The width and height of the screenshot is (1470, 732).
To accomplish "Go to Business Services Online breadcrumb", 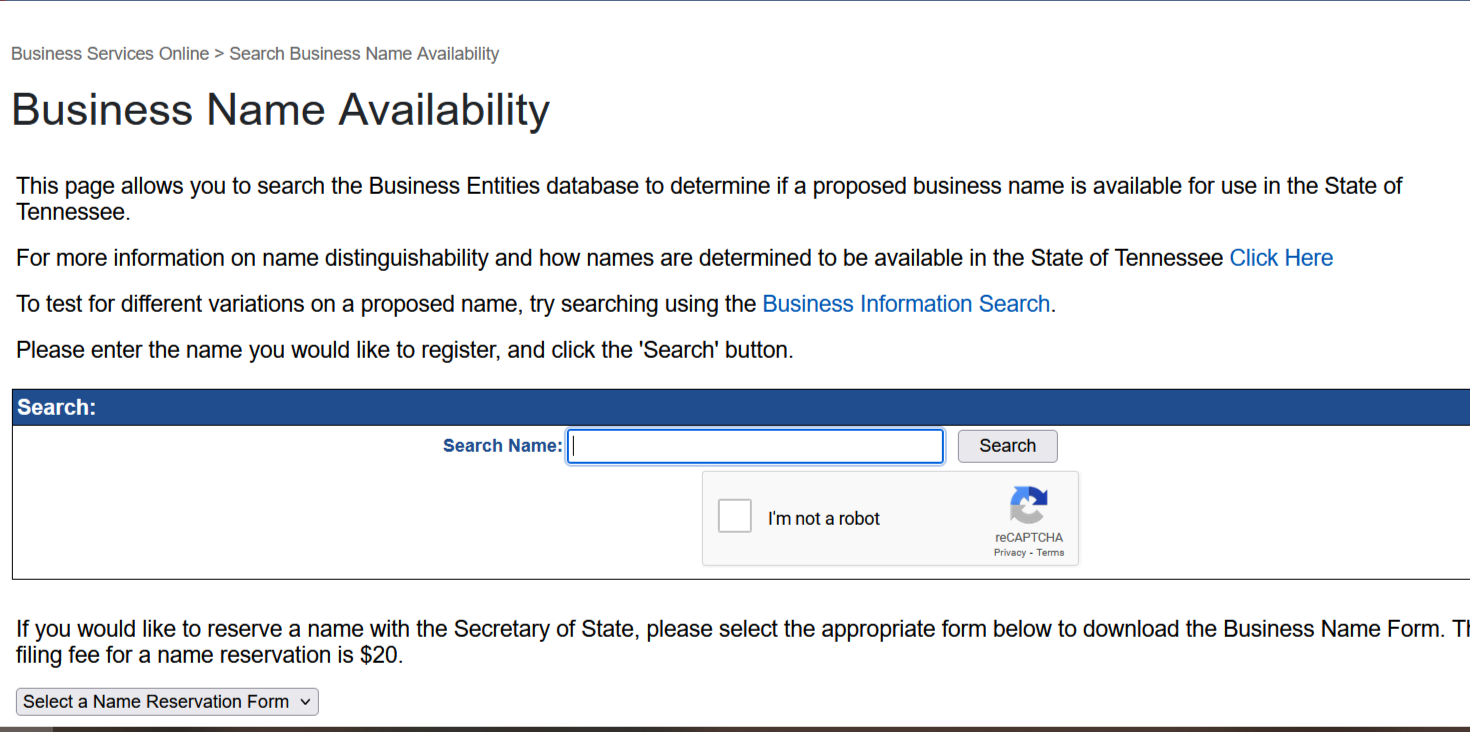I will (x=110, y=54).
